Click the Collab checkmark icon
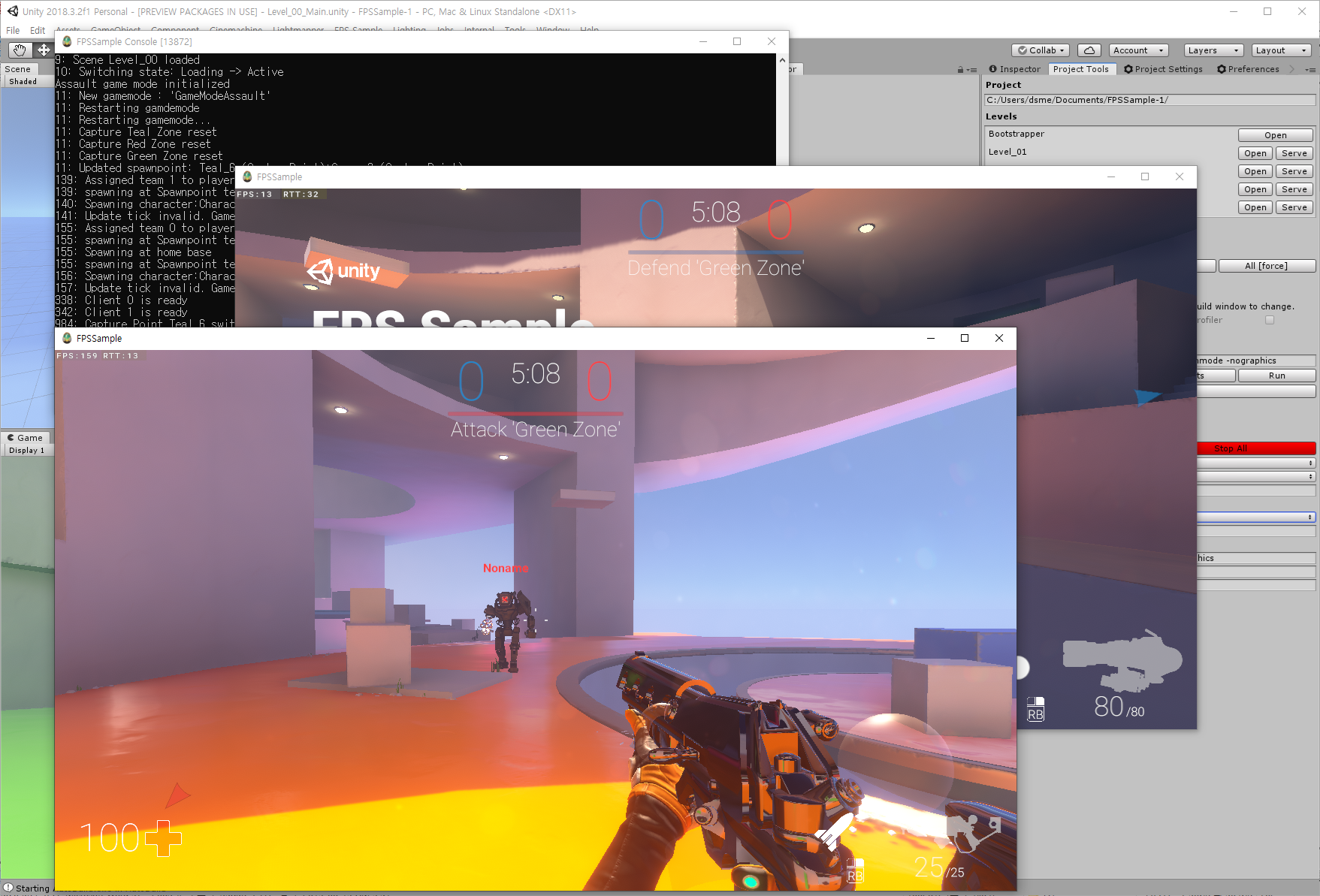This screenshot has height=896, width=1320. click(x=1022, y=50)
